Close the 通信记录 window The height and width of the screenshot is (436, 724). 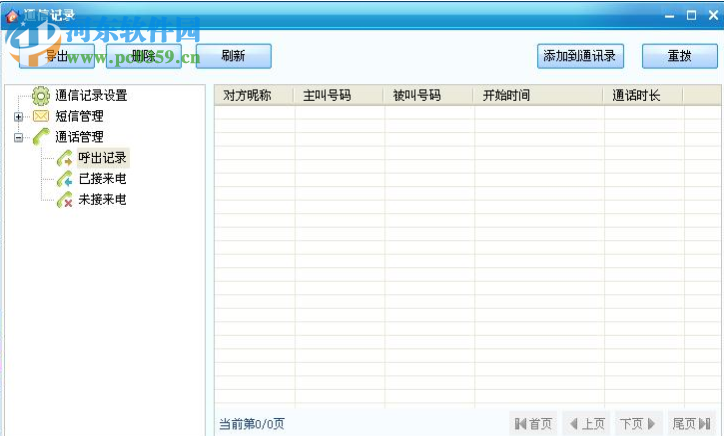point(713,15)
